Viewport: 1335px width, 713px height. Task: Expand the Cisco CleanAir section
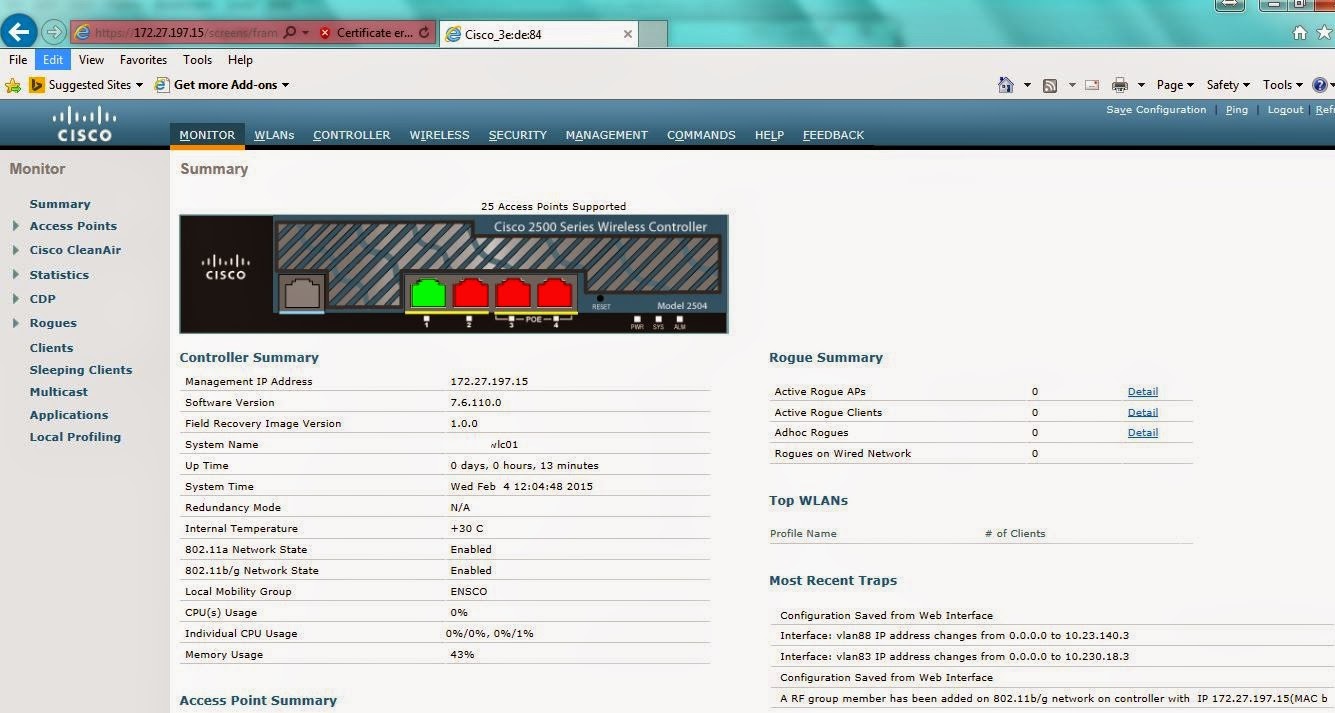pyautogui.click(x=15, y=250)
